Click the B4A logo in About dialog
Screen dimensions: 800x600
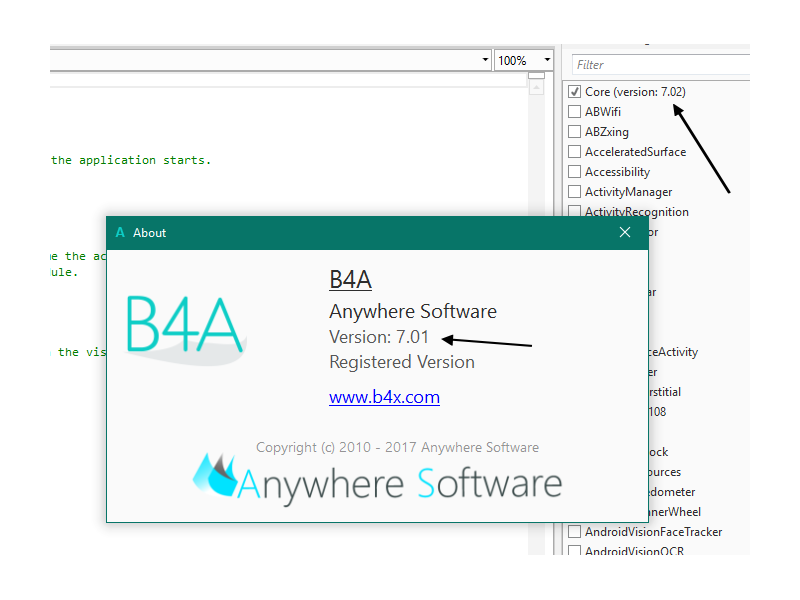click(x=186, y=329)
